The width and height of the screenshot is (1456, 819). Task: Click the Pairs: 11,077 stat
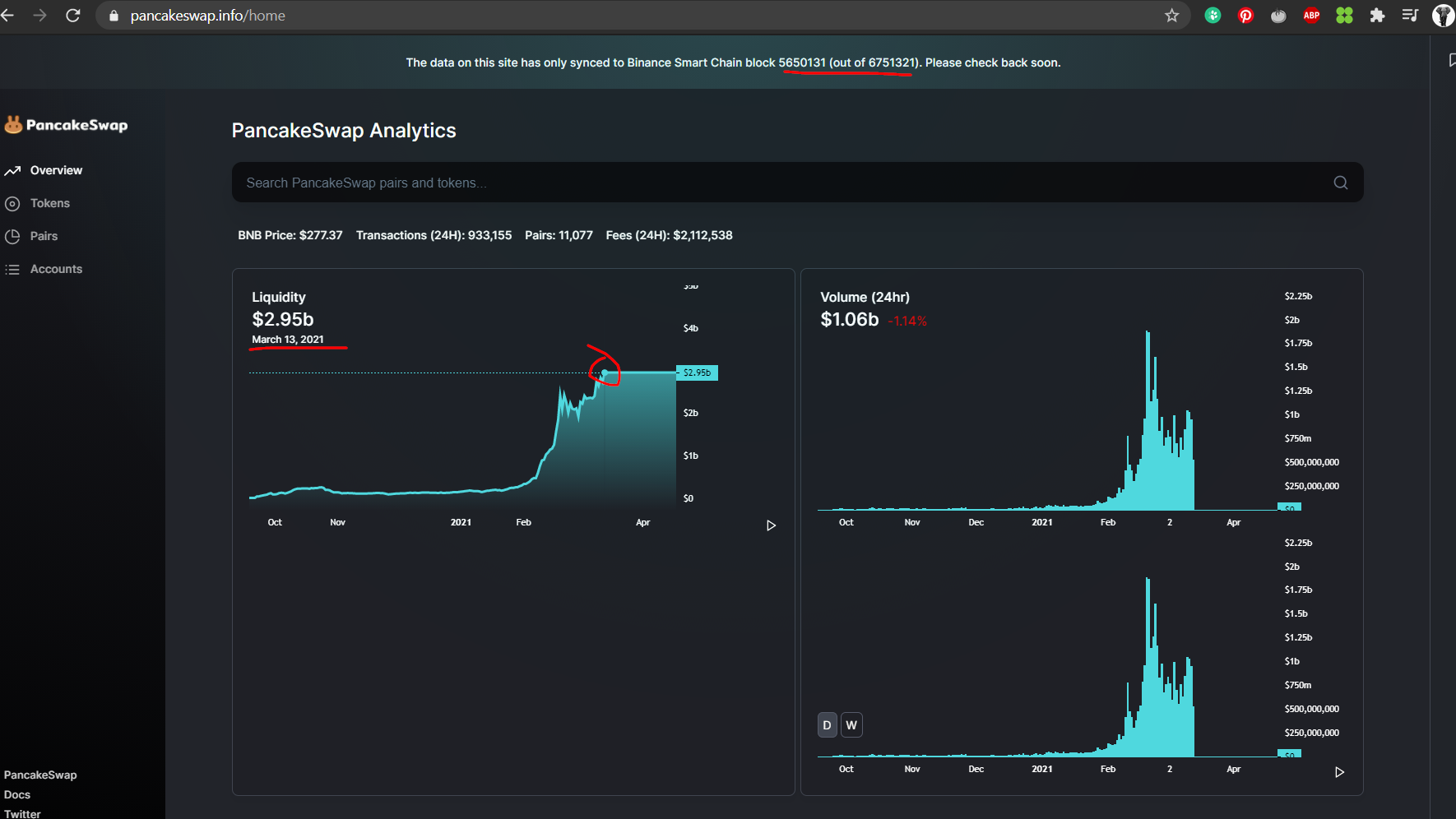pos(559,235)
